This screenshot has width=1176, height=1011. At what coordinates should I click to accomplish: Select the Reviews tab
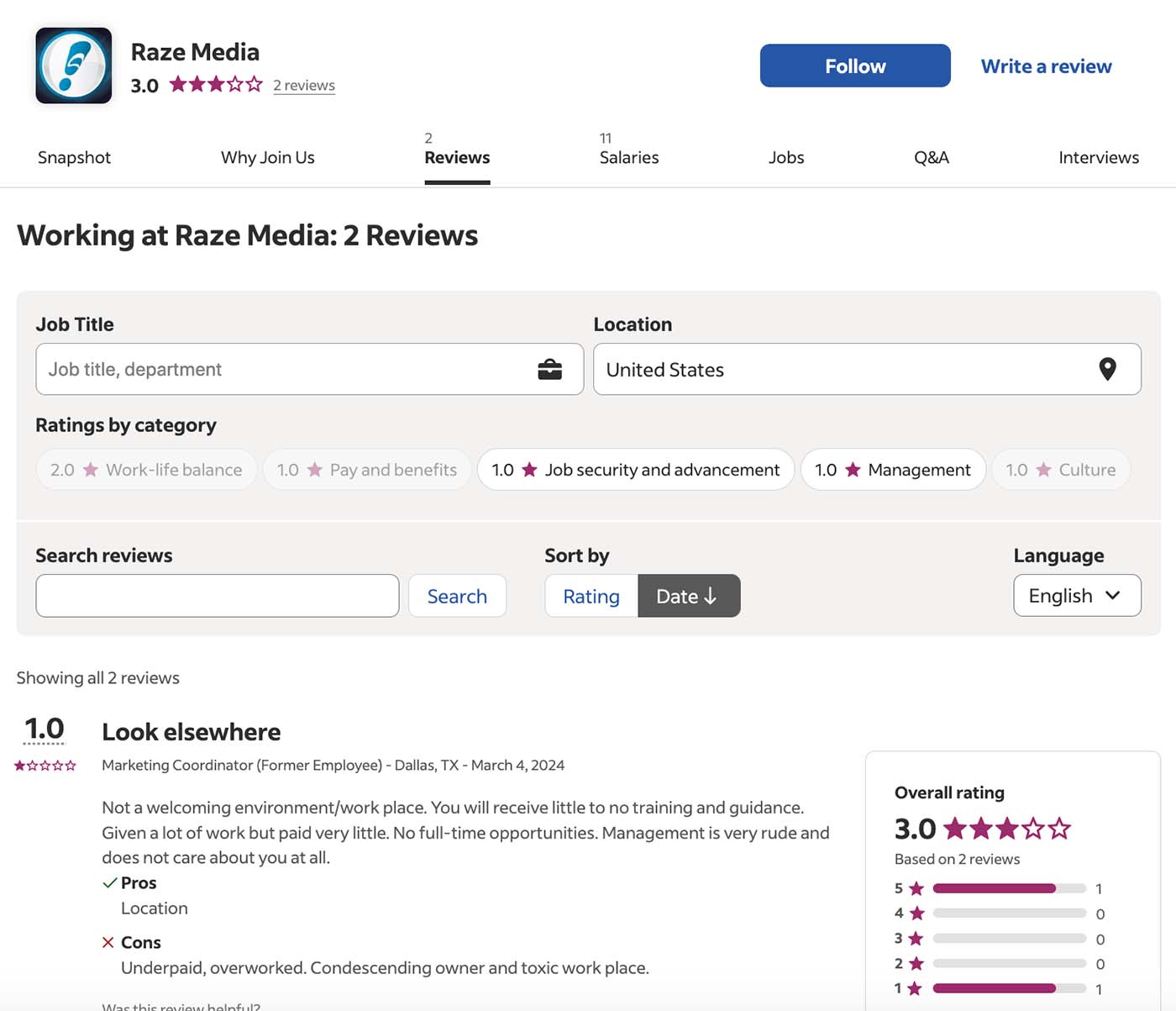[x=457, y=157]
